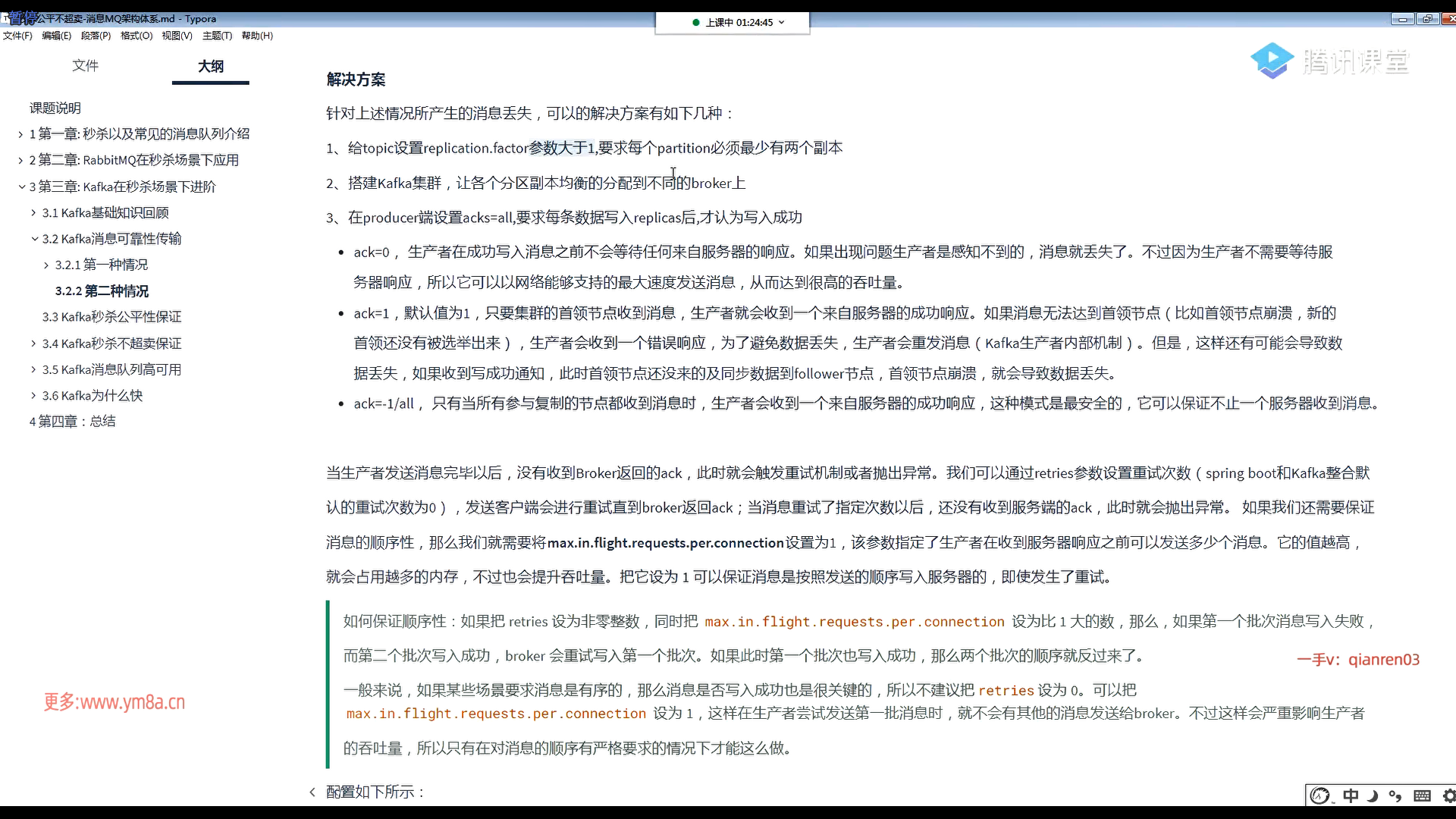Restore down the Typora window

pos(1427,19)
